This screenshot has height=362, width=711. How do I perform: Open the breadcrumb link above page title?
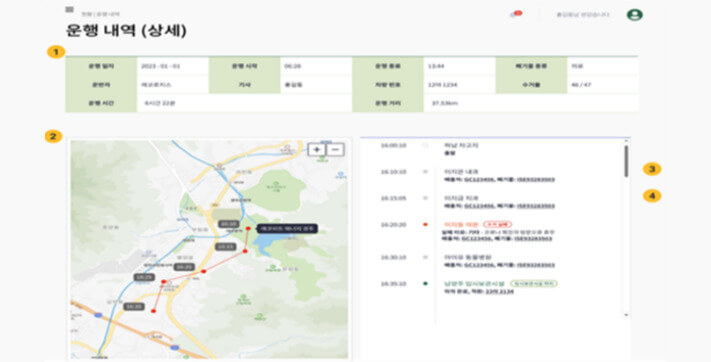[x=100, y=14]
